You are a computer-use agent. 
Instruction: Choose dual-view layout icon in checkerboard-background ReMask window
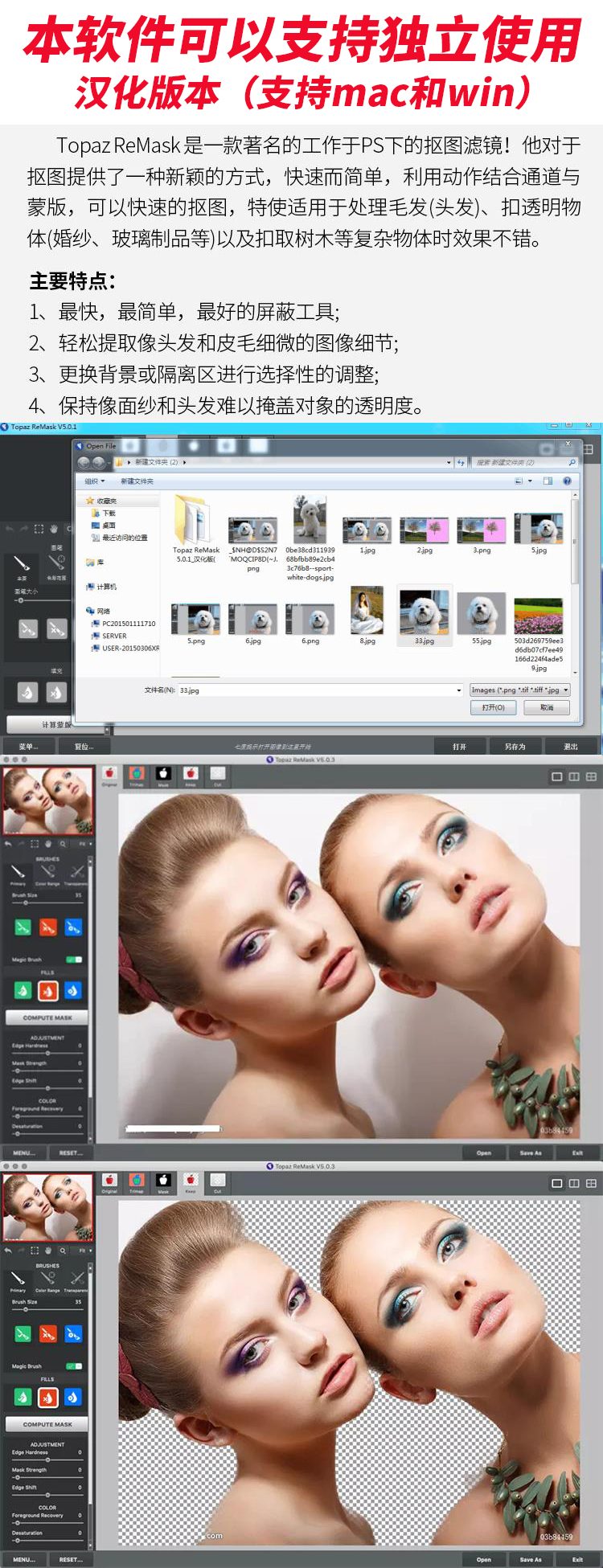point(574,1183)
